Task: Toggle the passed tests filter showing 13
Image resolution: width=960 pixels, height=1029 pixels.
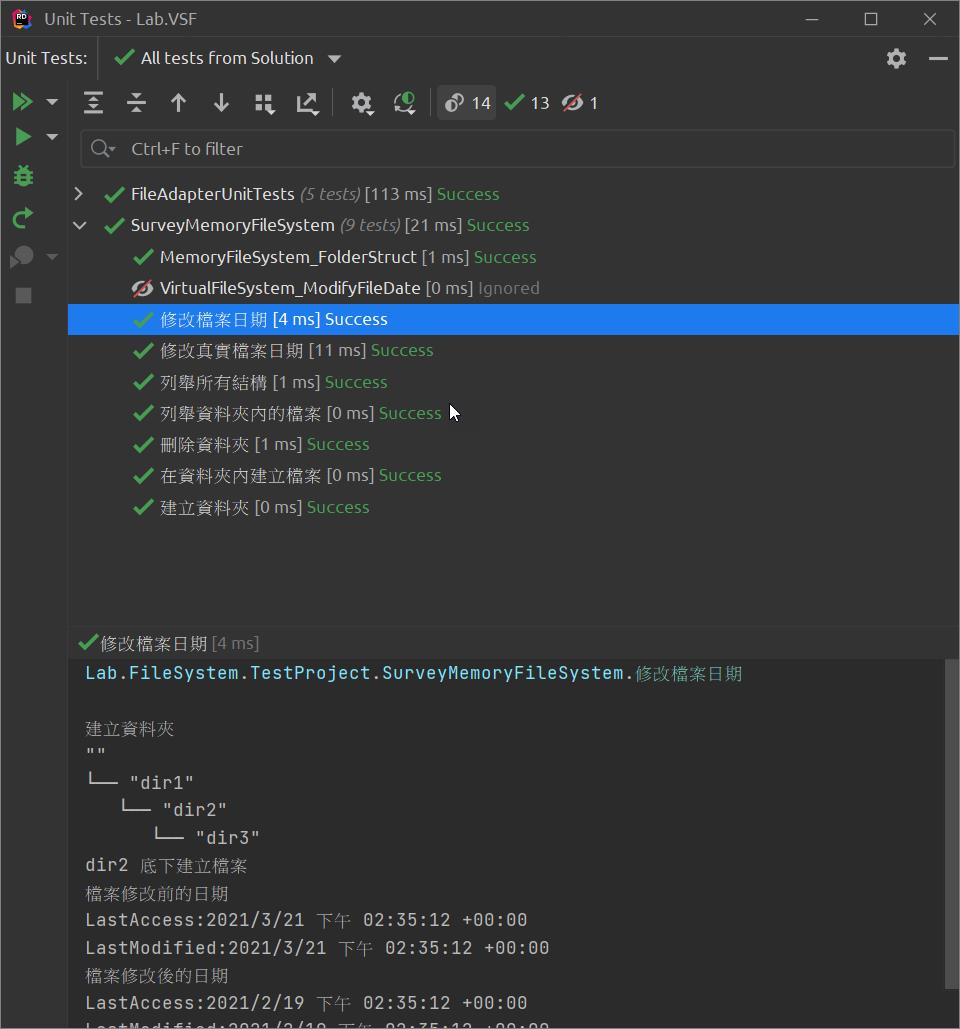Action: click(527, 103)
